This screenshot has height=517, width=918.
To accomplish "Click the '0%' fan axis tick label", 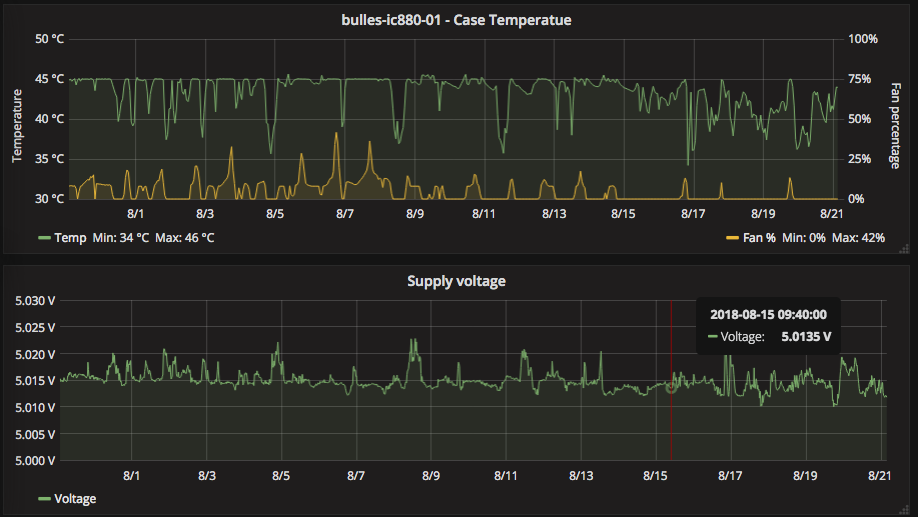I will [856, 198].
